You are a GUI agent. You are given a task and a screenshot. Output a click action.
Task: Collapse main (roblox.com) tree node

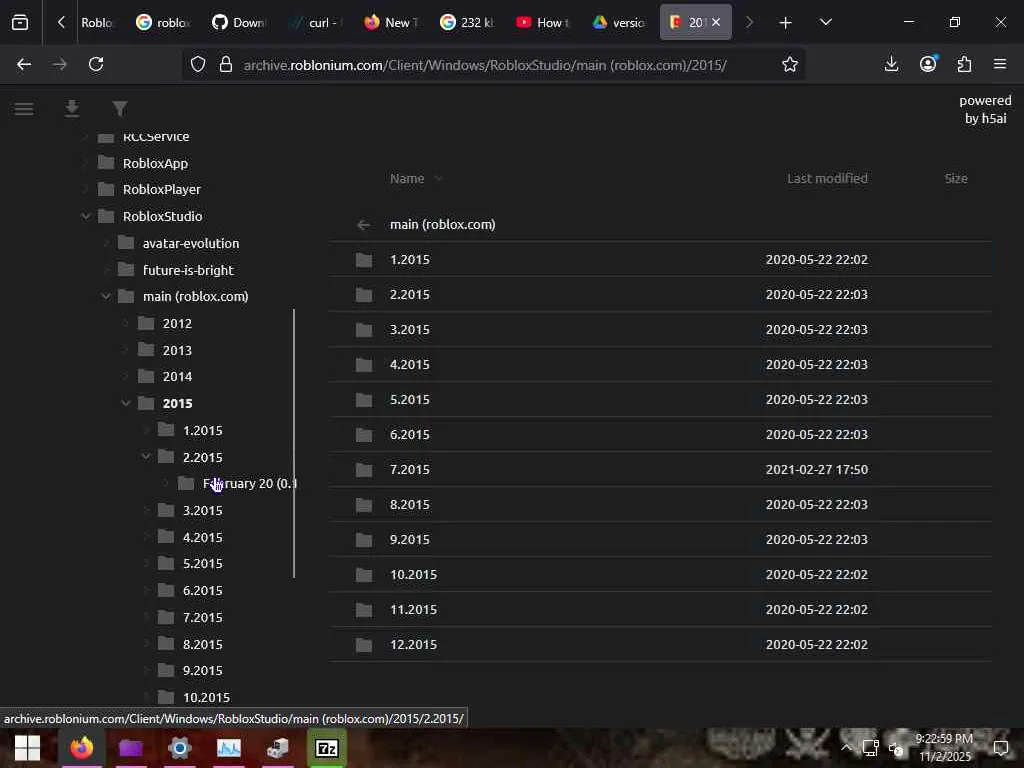tap(106, 296)
